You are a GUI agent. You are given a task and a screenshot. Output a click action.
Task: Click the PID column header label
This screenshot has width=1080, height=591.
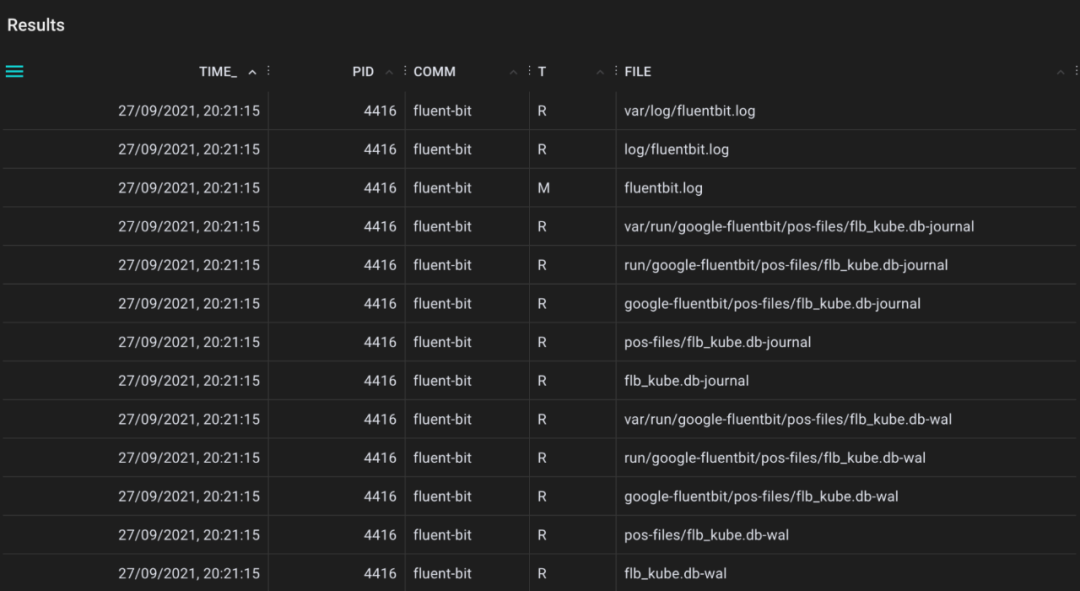tap(363, 72)
